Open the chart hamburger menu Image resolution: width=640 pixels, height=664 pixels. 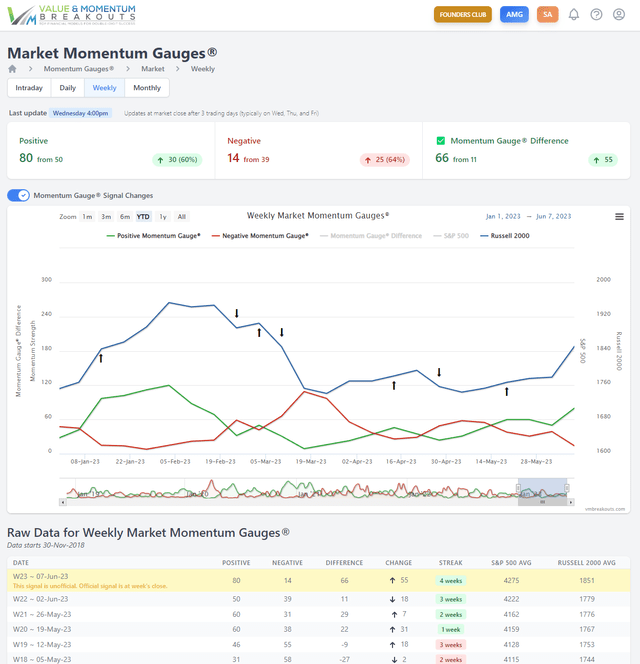[x=619, y=217]
